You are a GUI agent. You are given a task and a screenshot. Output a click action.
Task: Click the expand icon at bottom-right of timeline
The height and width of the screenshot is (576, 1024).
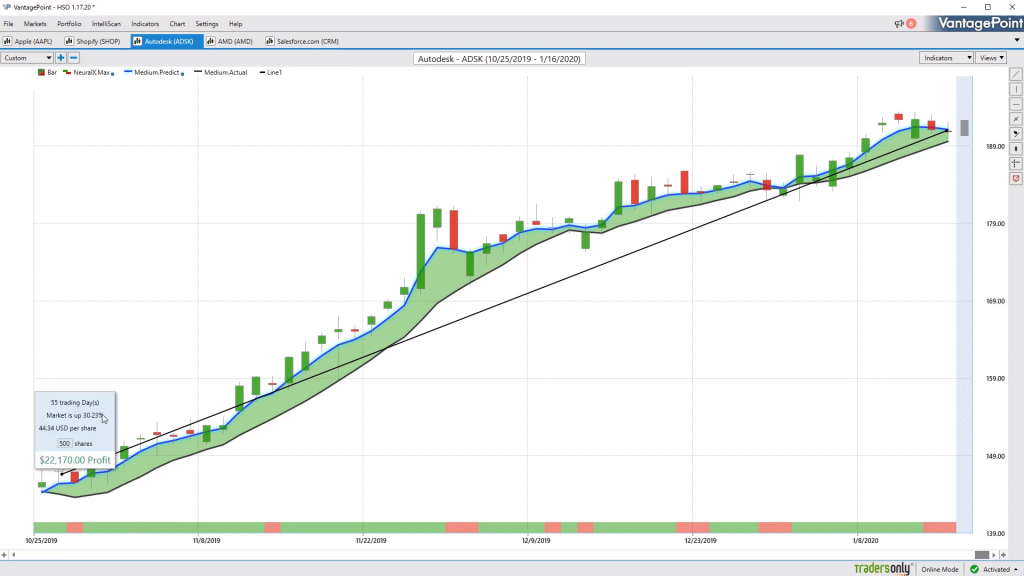click(1004, 555)
